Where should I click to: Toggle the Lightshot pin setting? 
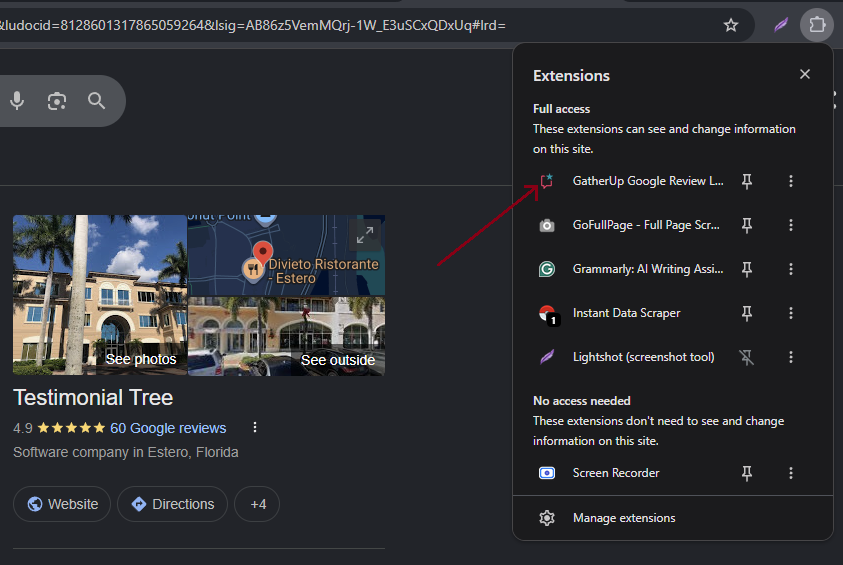coord(747,357)
